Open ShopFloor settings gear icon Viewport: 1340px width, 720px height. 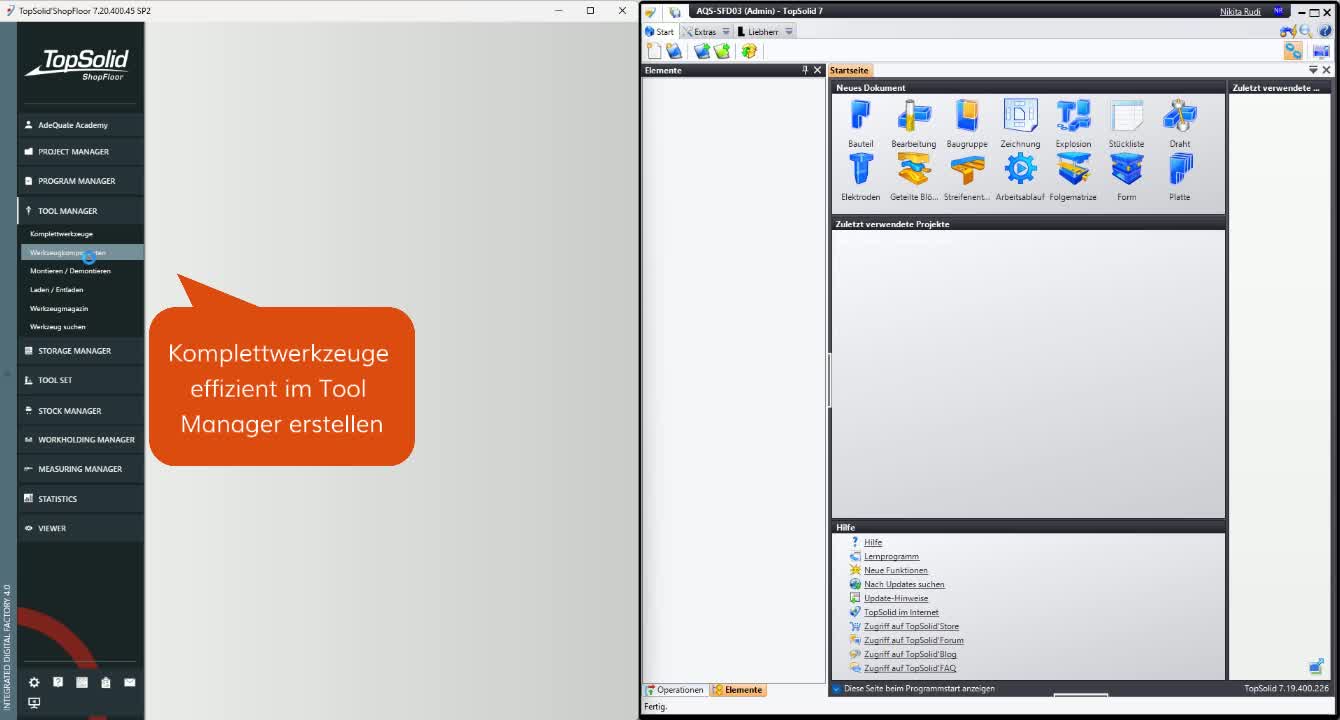(x=34, y=682)
